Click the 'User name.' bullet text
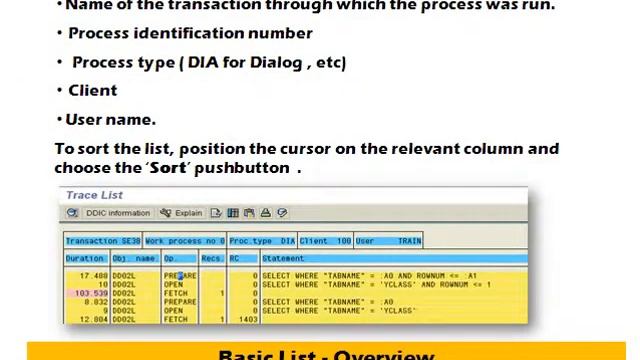 111,120
